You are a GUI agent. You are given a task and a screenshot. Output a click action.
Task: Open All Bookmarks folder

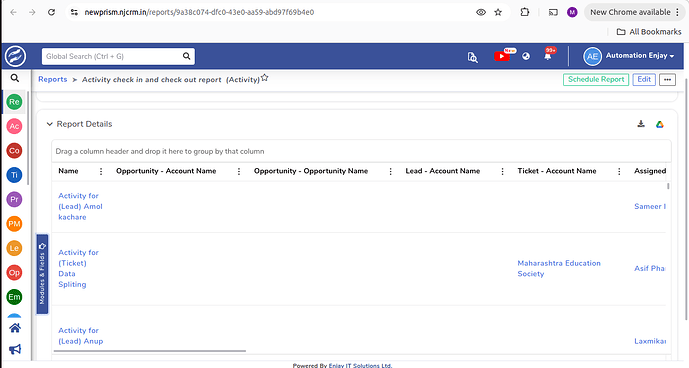[649, 32]
